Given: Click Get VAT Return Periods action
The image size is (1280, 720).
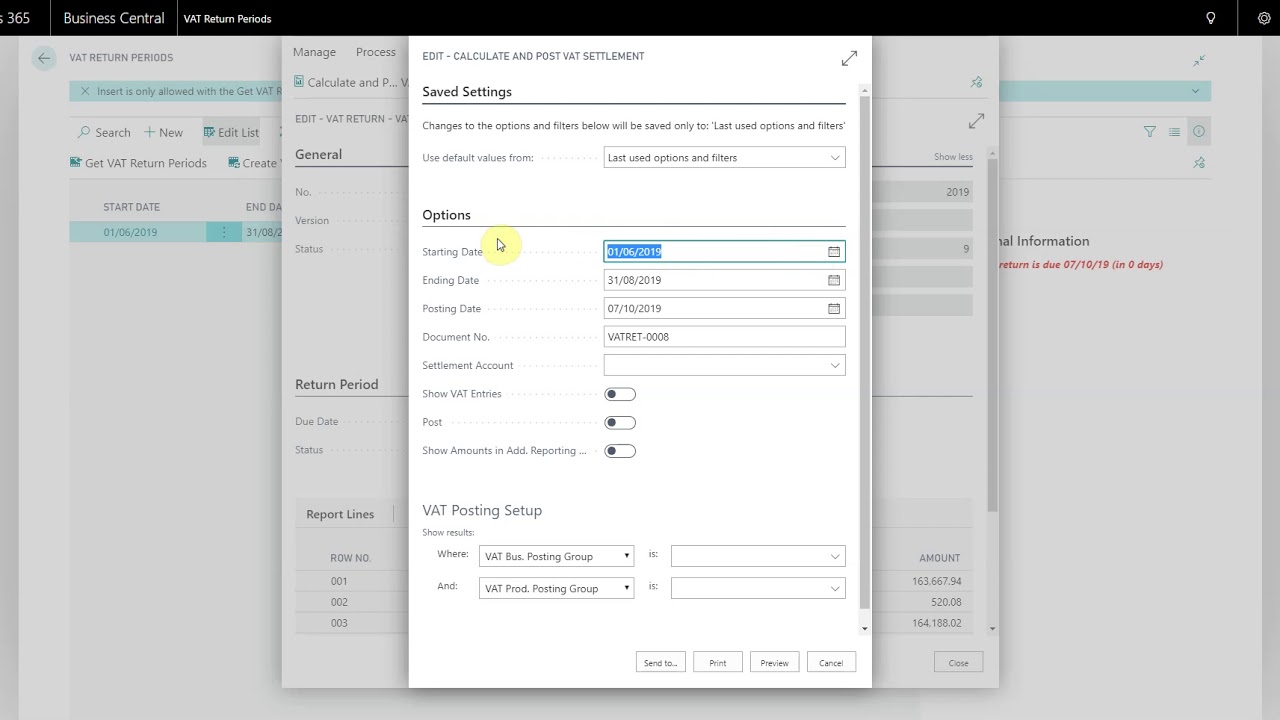Looking at the screenshot, I should coord(138,163).
